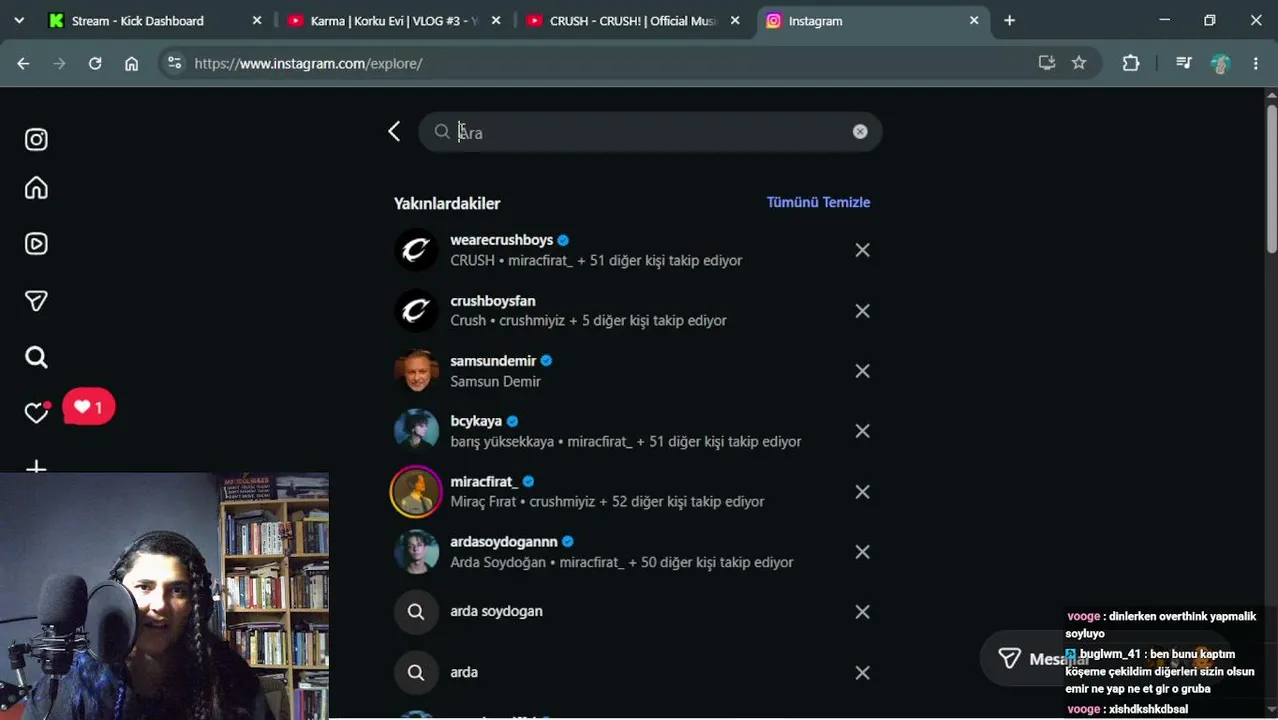The width and height of the screenshot is (1278, 720).
Task: Clear the search field with the x icon
Action: click(x=860, y=132)
